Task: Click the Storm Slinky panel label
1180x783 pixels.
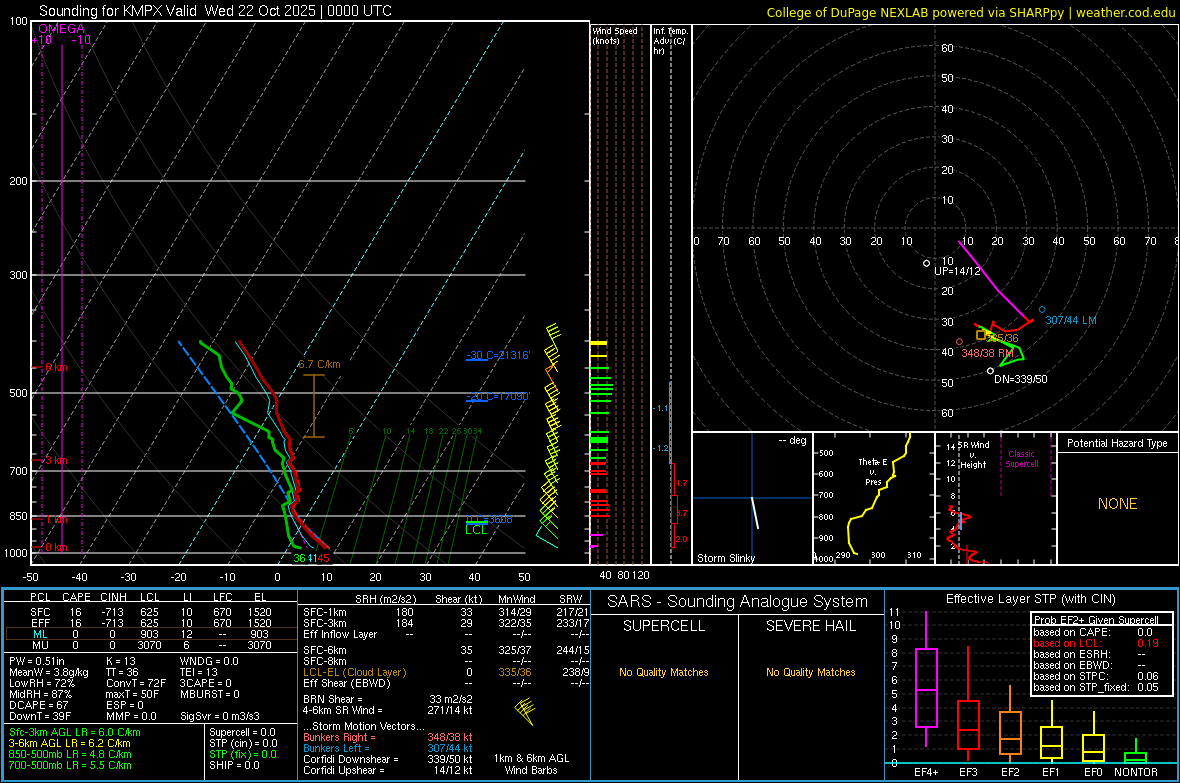Action: (726, 558)
